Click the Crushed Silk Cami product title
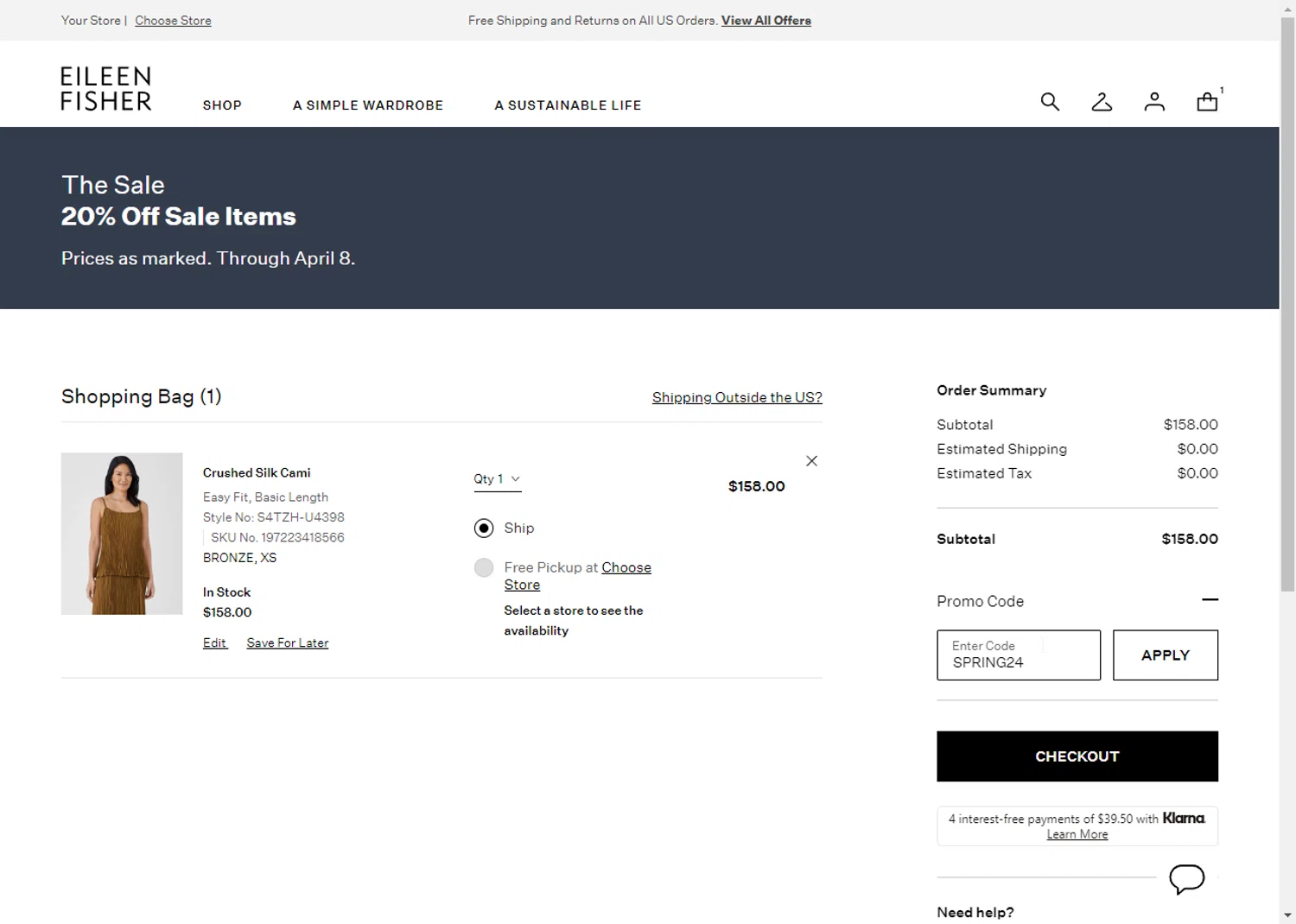Viewport: 1296px width, 924px height. pyautogui.click(x=257, y=473)
